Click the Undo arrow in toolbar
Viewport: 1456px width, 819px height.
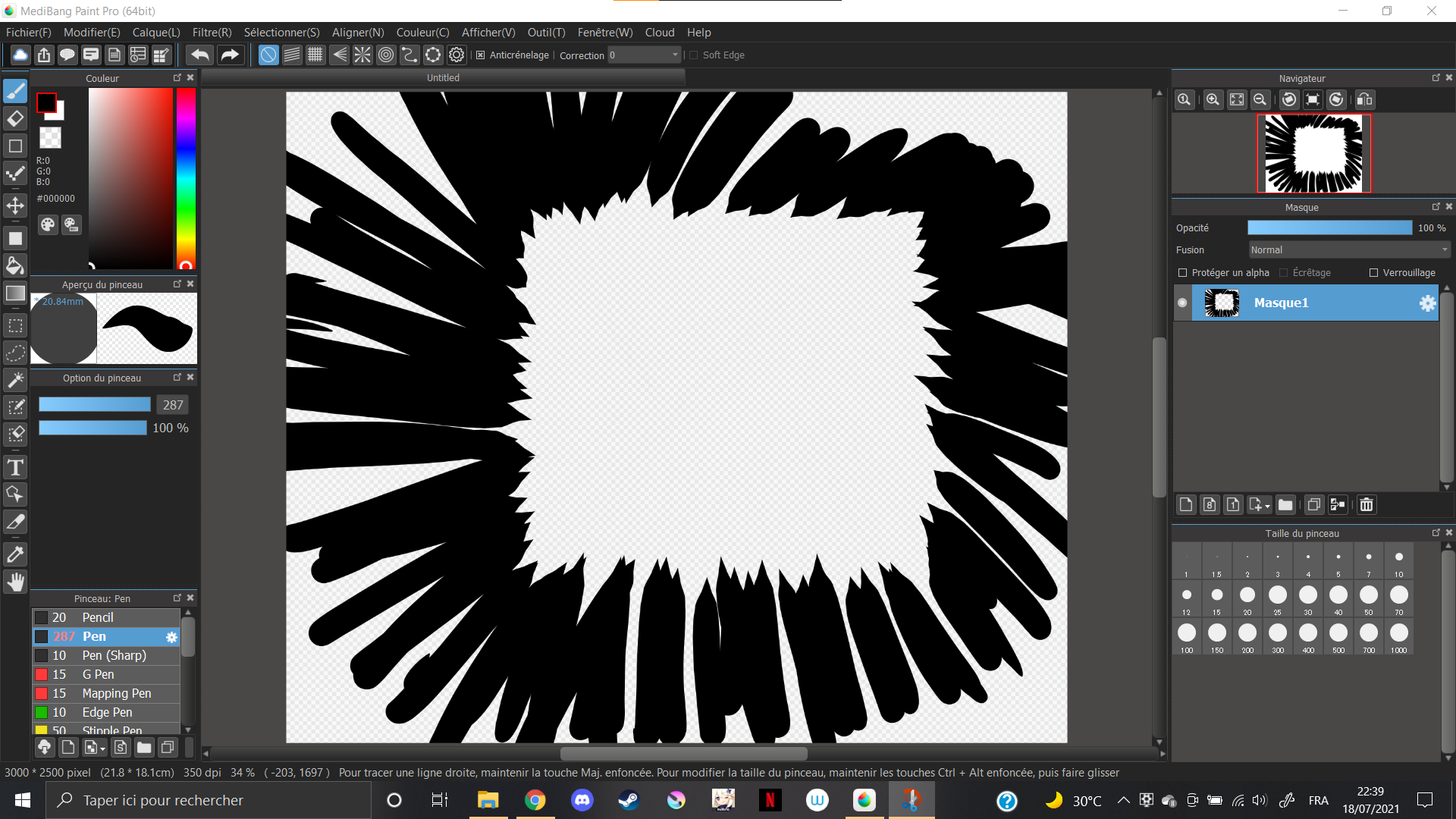[x=200, y=55]
